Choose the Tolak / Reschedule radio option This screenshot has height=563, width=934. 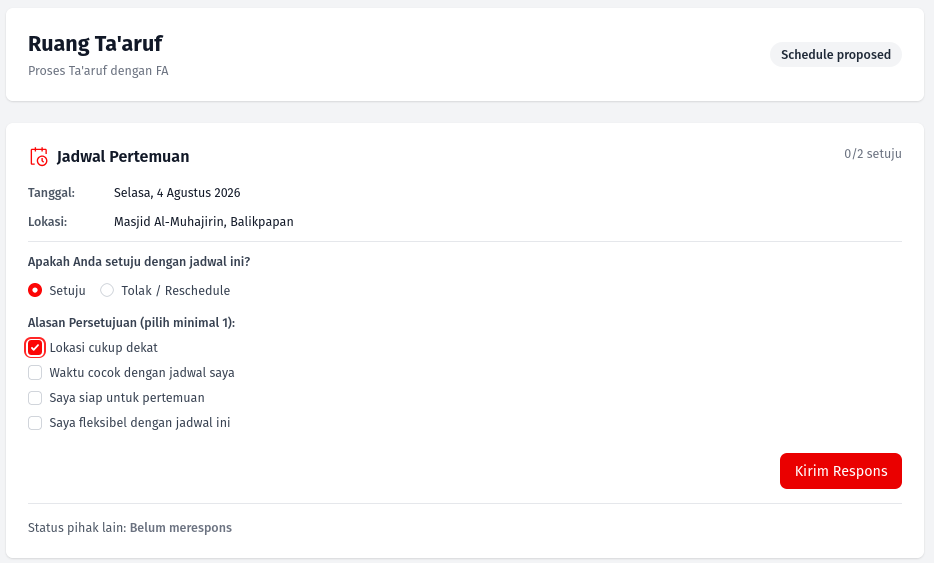pyautogui.click(x=107, y=290)
